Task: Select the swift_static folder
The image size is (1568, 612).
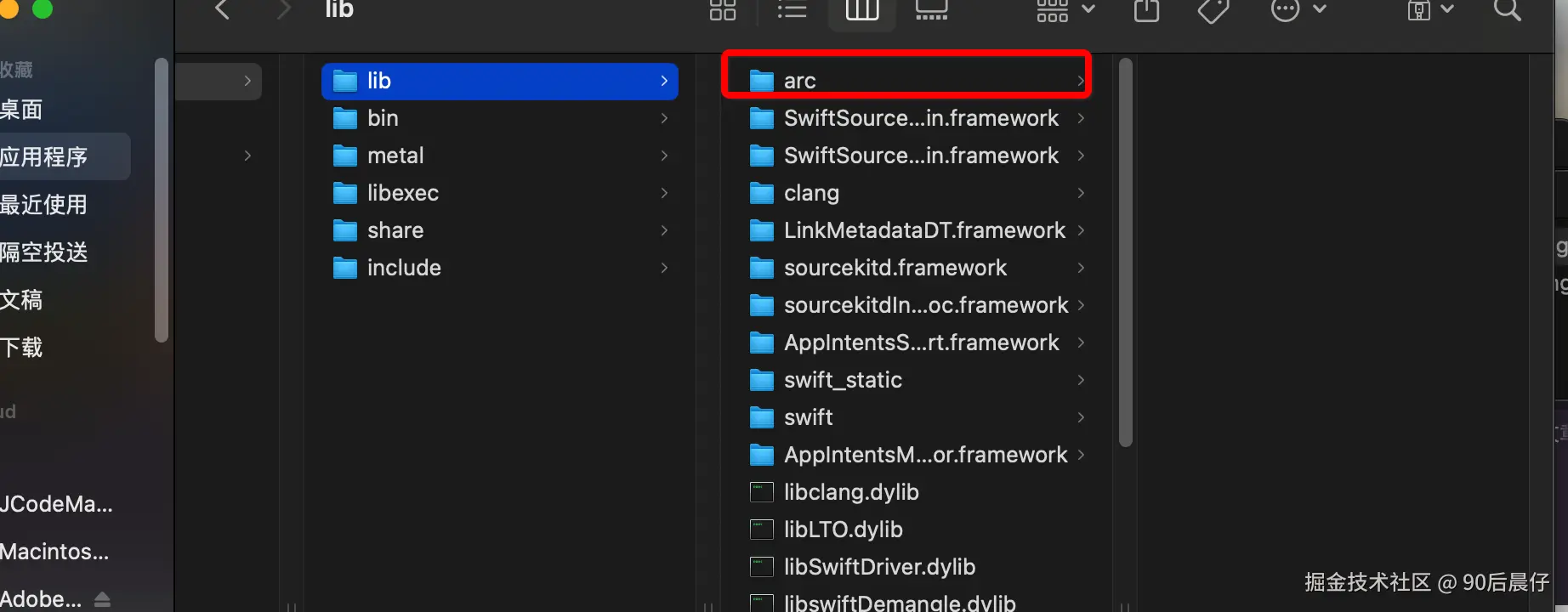Action: (x=842, y=380)
